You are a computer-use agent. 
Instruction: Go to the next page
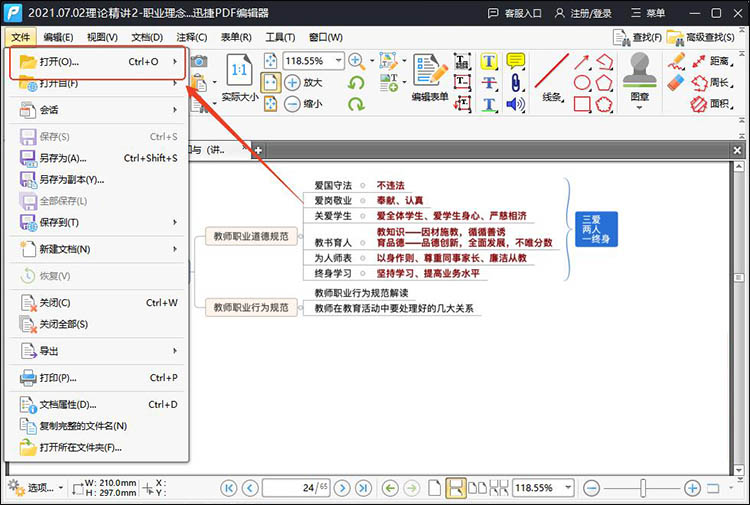pos(342,488)
